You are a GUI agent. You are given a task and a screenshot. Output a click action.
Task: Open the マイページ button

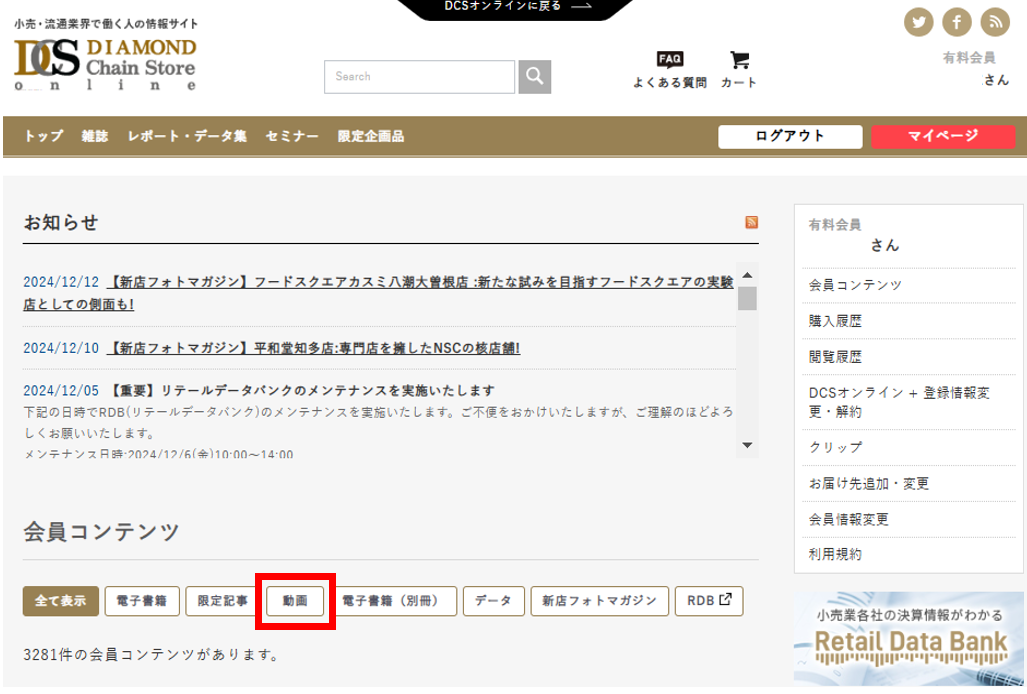[943, 137]
